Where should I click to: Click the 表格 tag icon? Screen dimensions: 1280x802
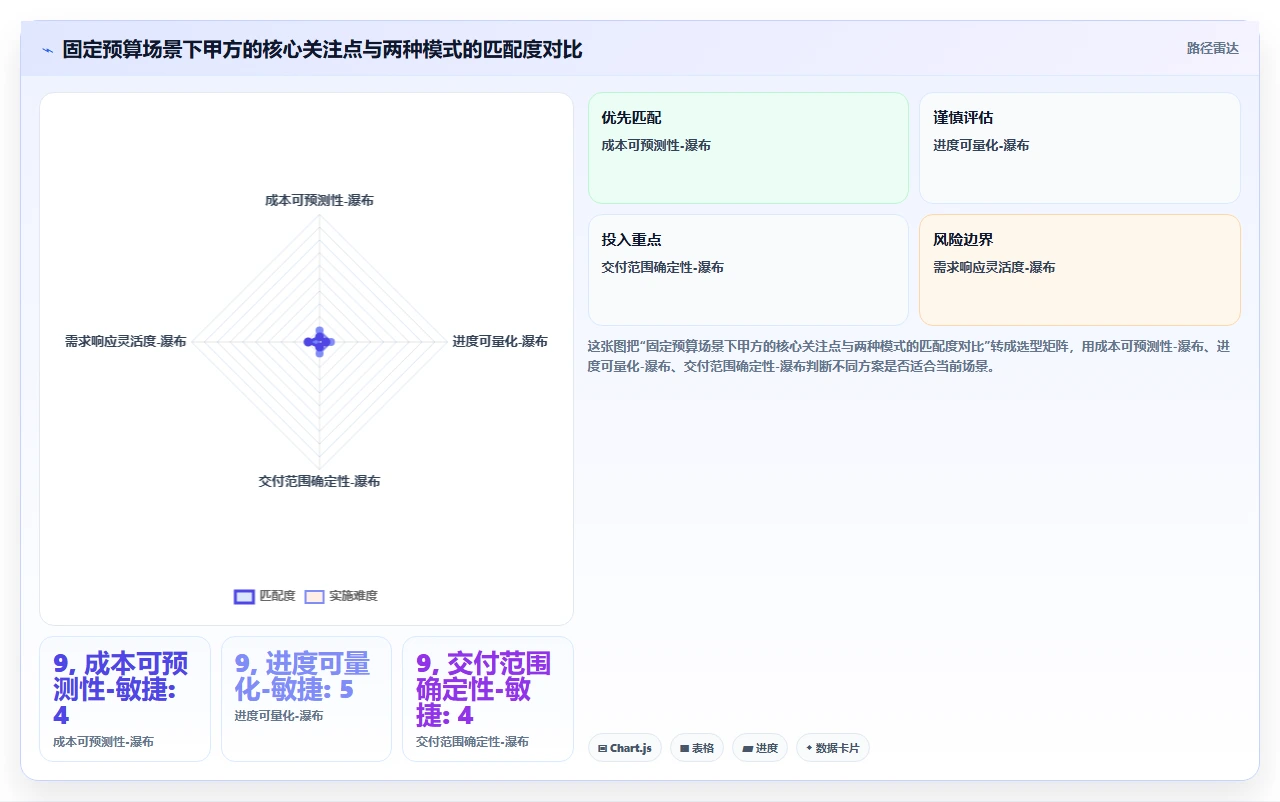(x=685, y=748)
